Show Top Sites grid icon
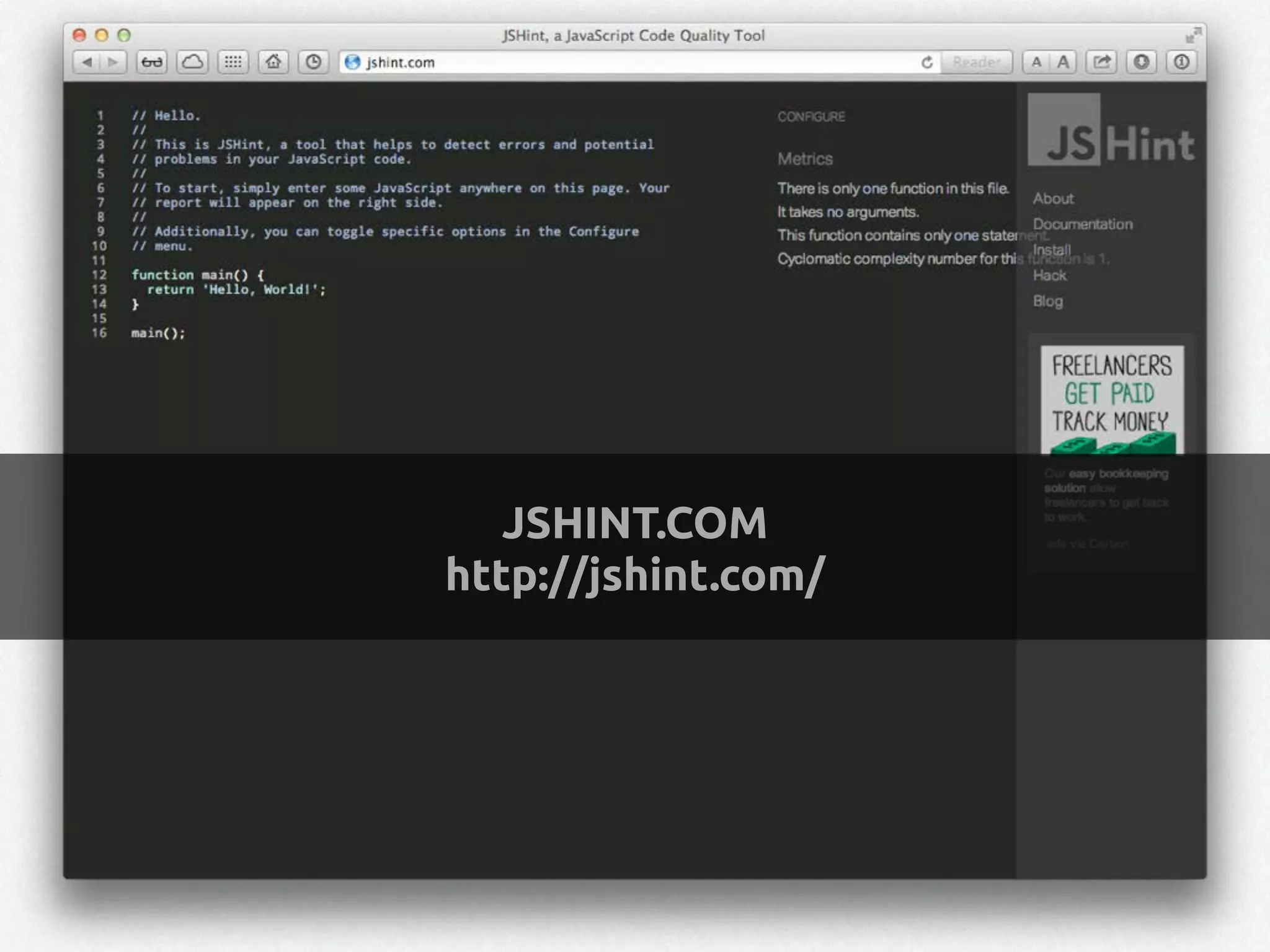This screenshot has height=952, width=1270. click(233, 62)
